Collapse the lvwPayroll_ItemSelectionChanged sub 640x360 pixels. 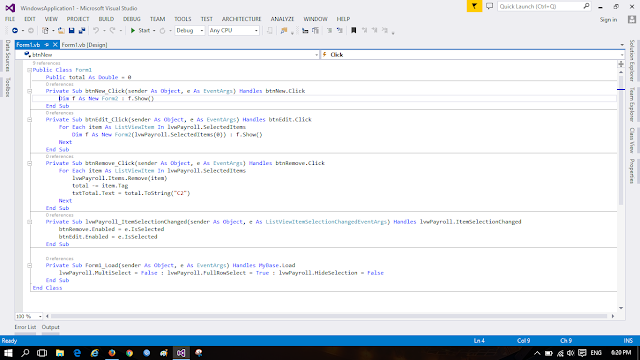click(29, 222)
